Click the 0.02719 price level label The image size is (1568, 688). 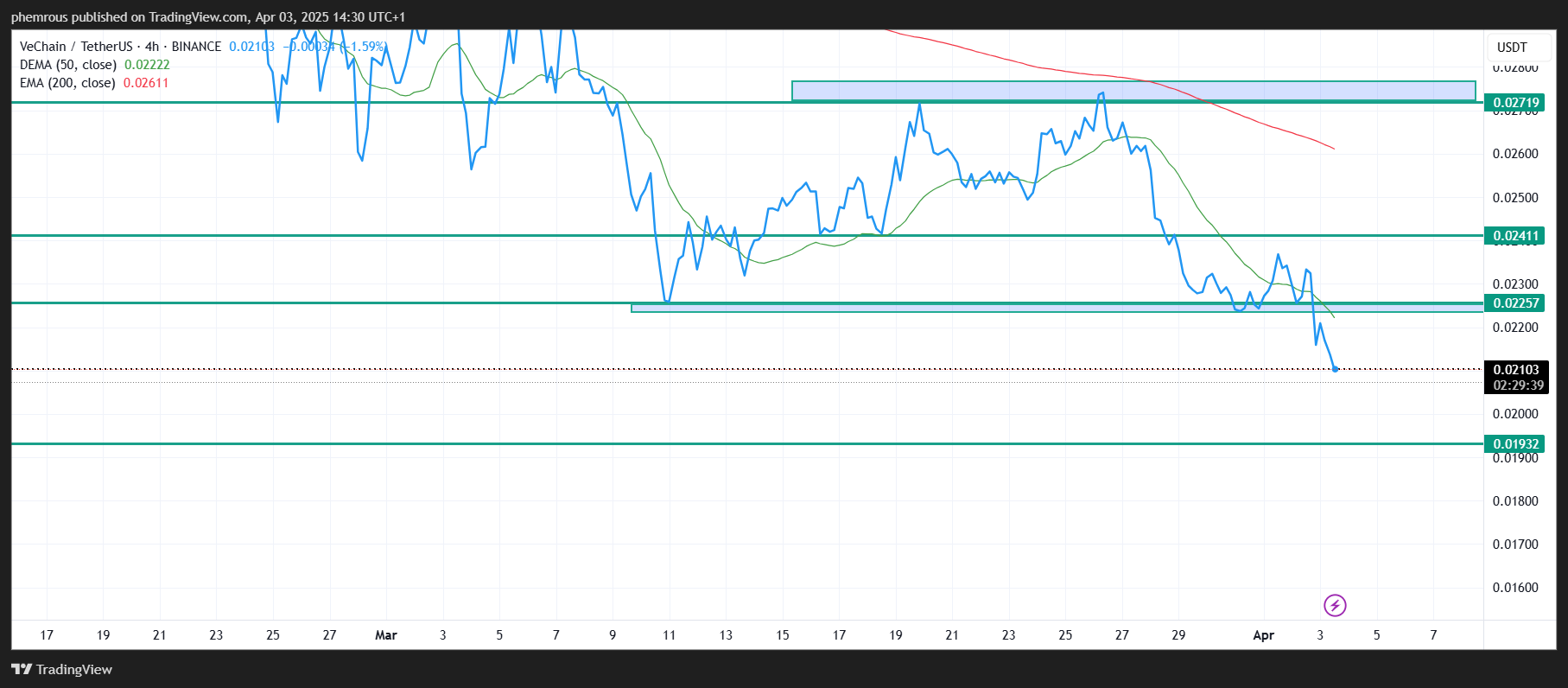(x=1516, y=103)
